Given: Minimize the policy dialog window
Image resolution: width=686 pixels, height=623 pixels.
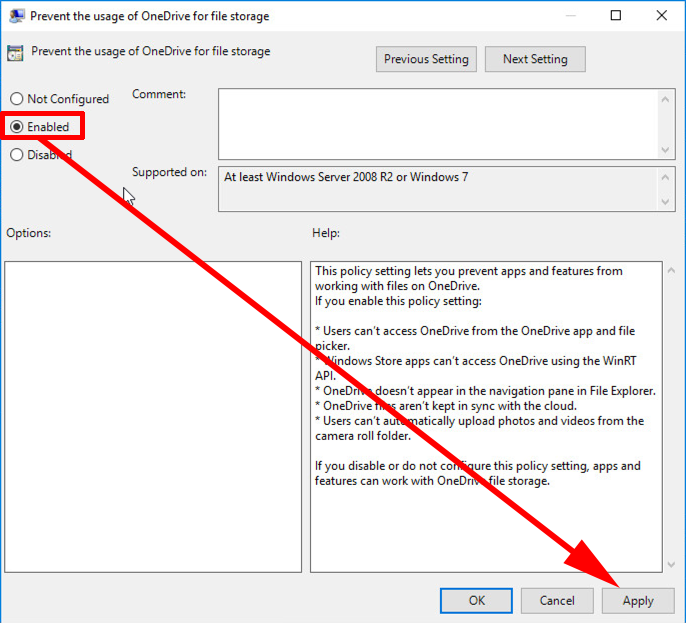Looking at the screenshot, I should pos(570,15).
